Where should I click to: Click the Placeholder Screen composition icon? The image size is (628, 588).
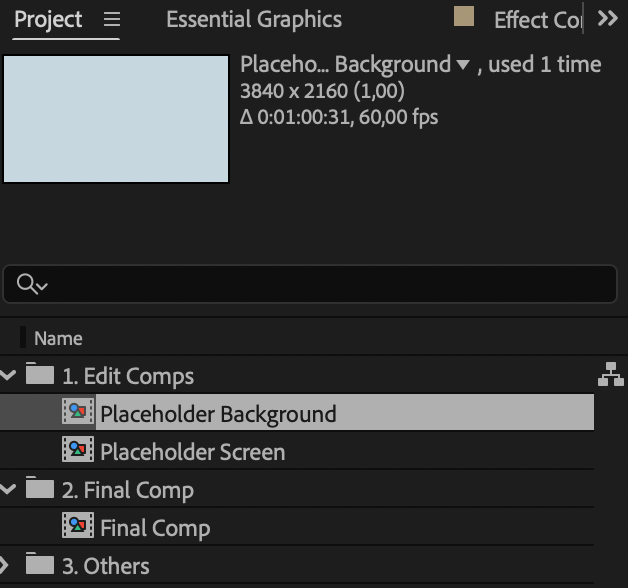point(78,451)
